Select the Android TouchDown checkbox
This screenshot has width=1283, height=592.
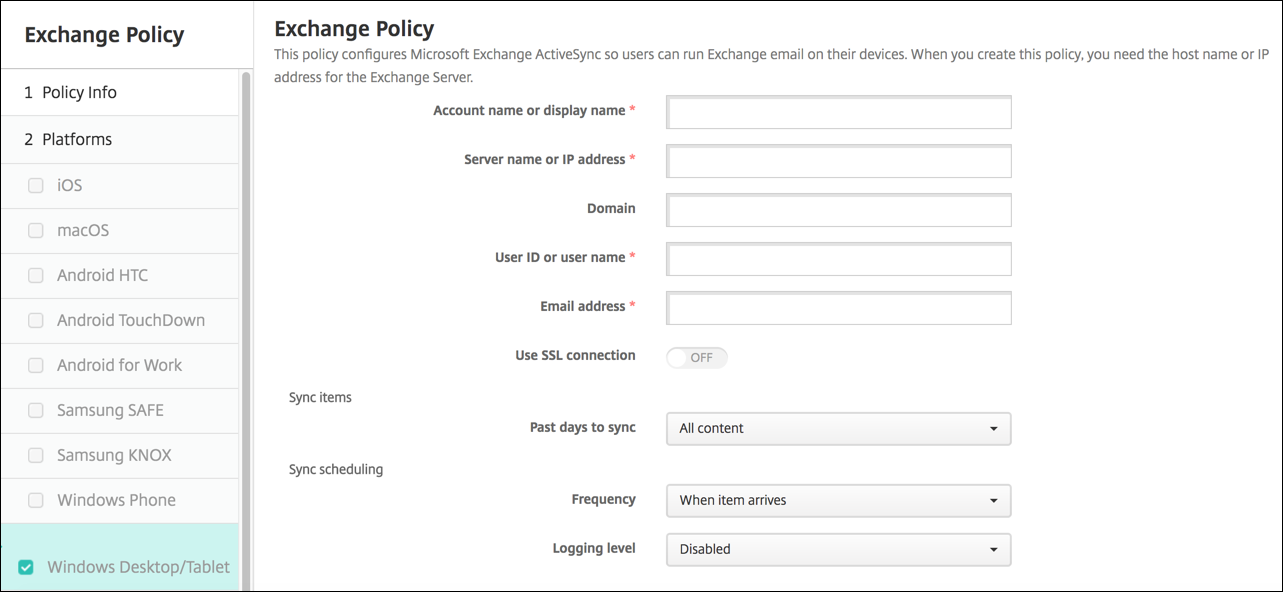(36, 320)
